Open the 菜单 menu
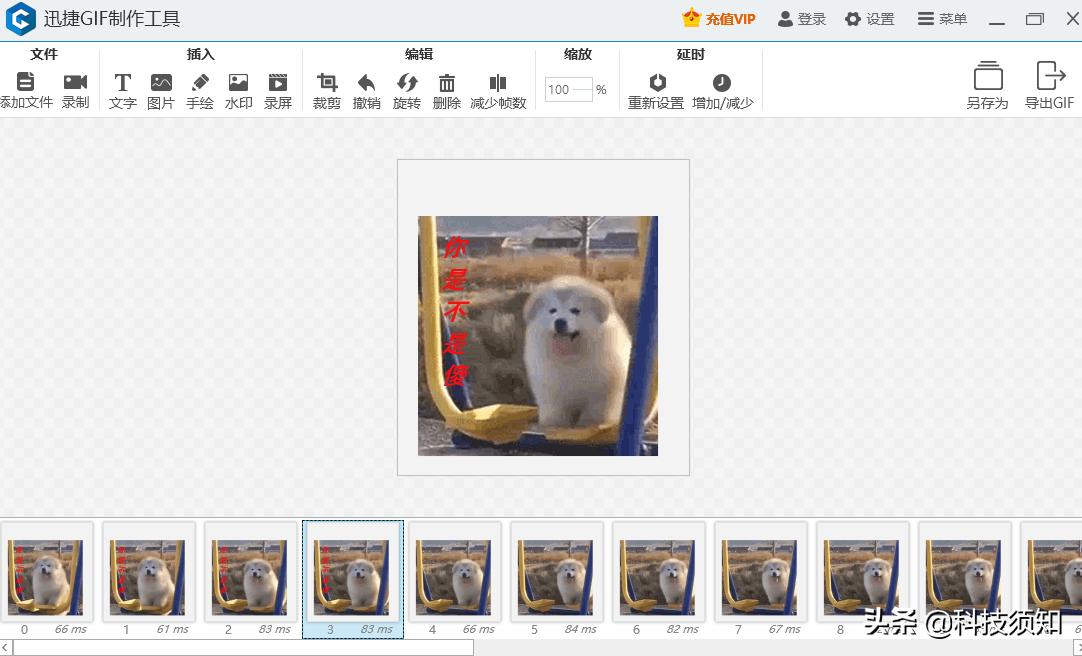This screenshot has height=656, width=1082. [x=942, y=19]
